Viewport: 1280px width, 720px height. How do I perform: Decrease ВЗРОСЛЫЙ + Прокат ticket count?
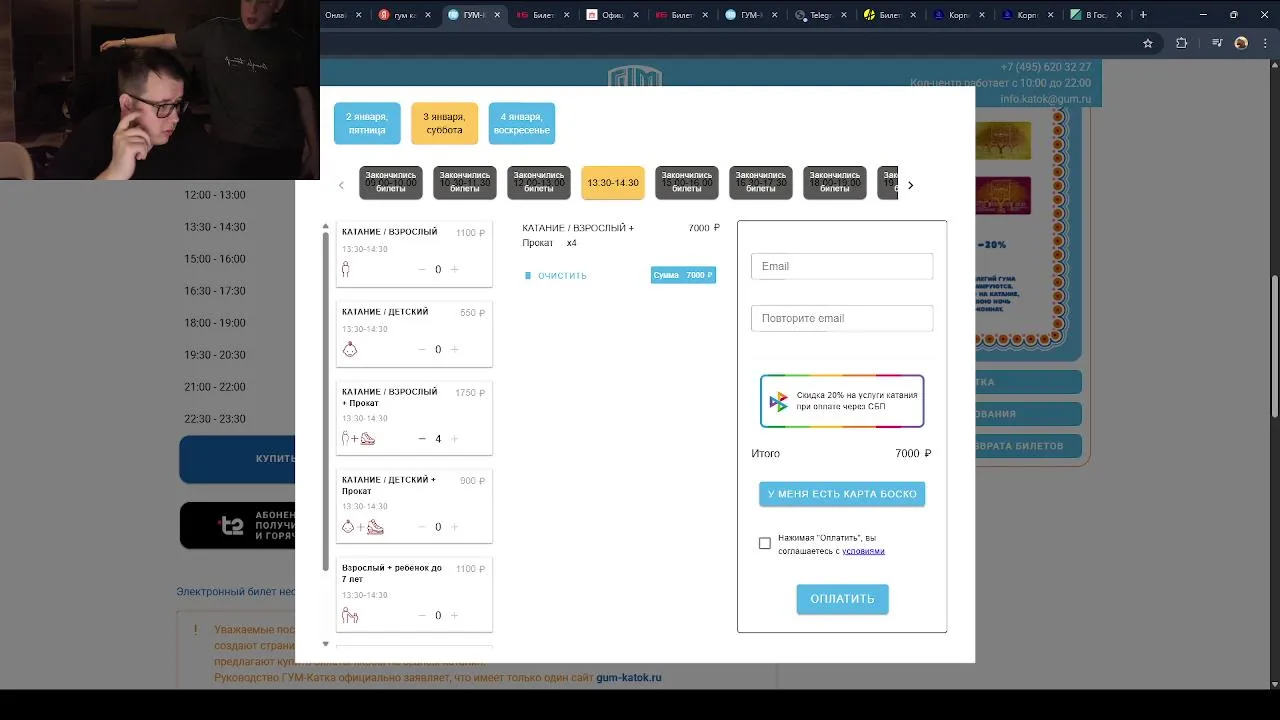coord(422,439)
